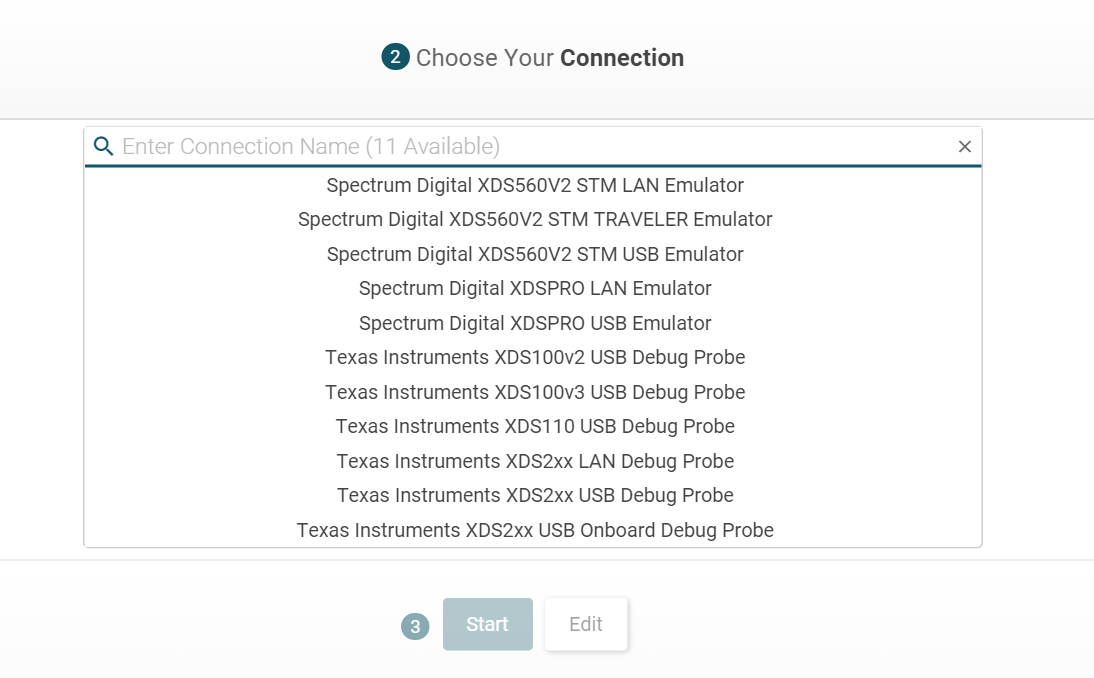Click the search magnifier icon
1094x678 pixels.
103,147
